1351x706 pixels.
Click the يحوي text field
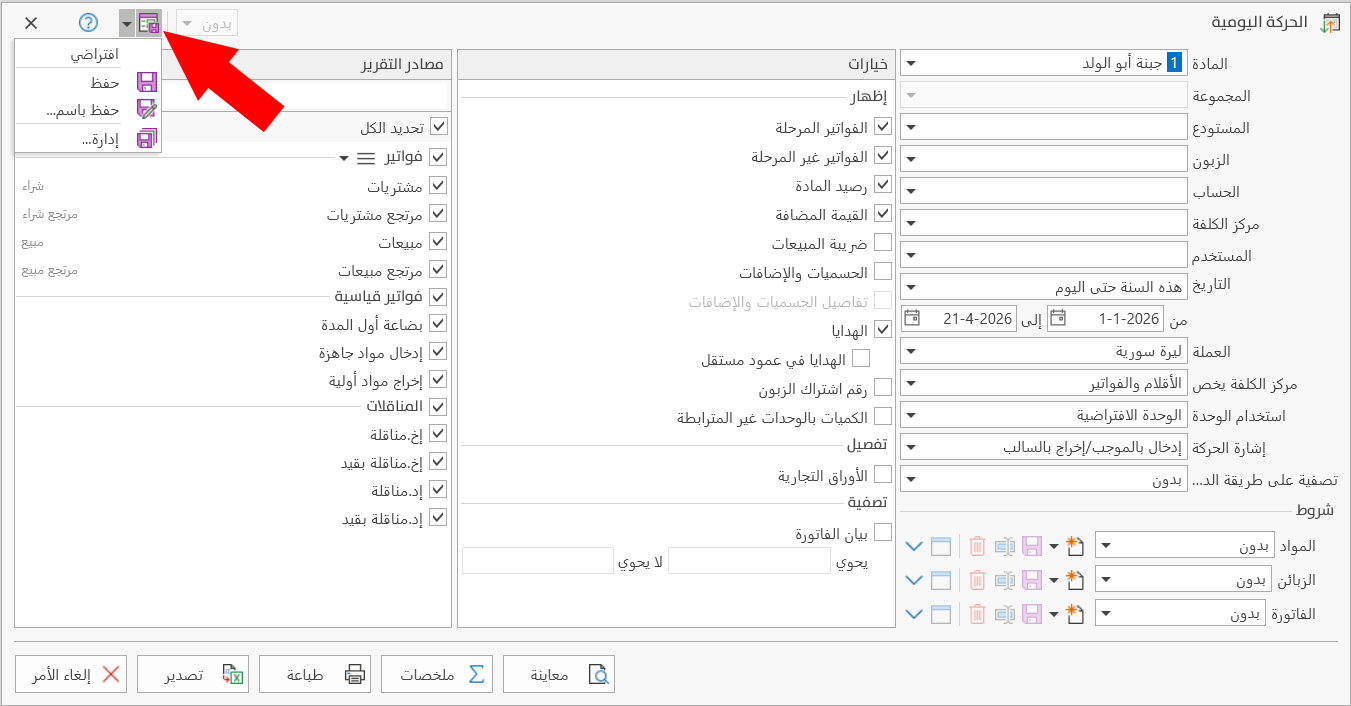click(x=749, y=561)
